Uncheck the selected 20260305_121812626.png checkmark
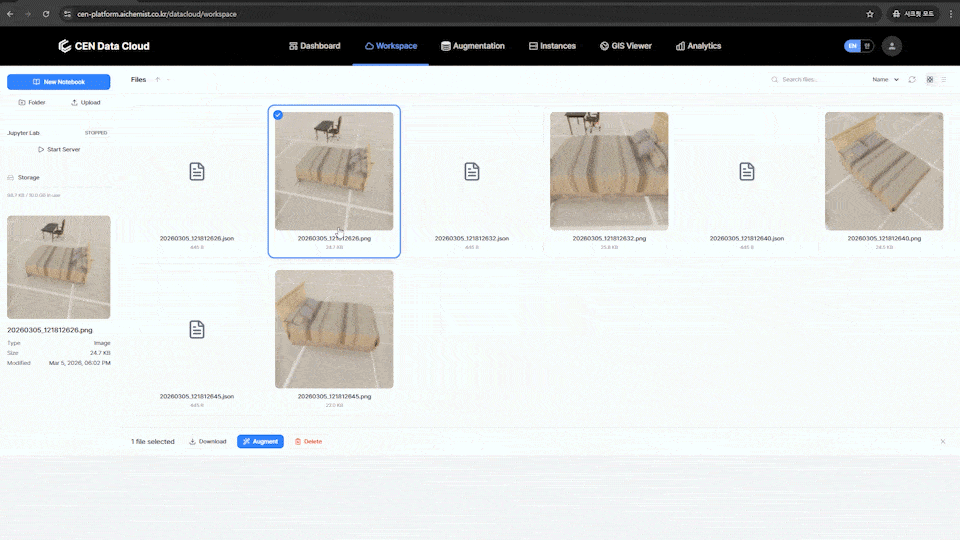The height and width of the screenshot is (540, 960). tap(278, 115)
